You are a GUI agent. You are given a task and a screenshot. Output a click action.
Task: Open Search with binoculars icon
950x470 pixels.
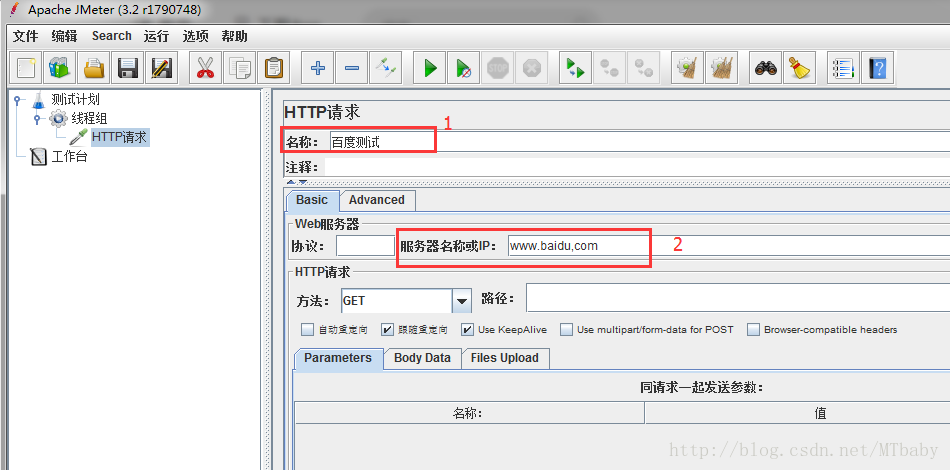[766, 67]
